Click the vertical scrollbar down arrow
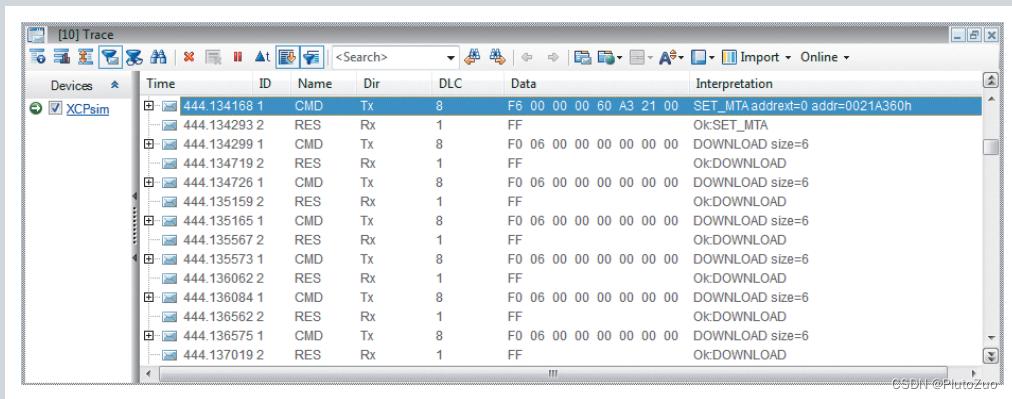Screen dimensions: 1012x399 coord(991,338)
